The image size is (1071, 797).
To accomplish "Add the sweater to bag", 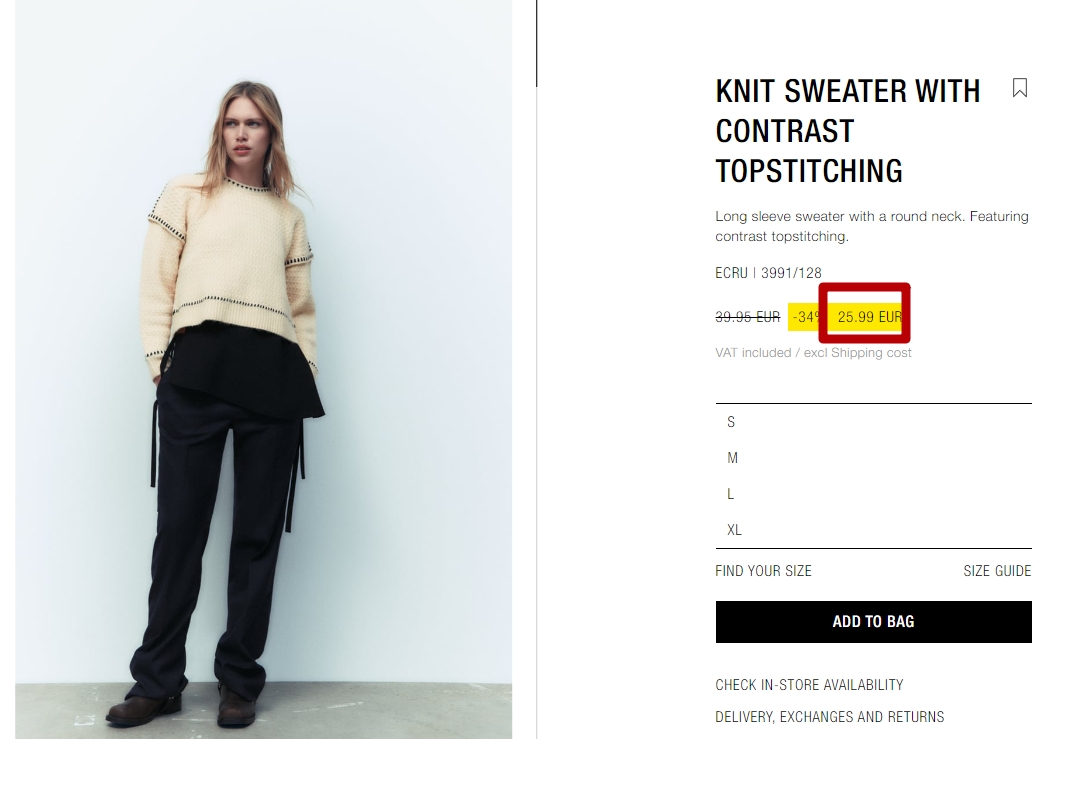I will pyautogui.click(x=874, y=621).
